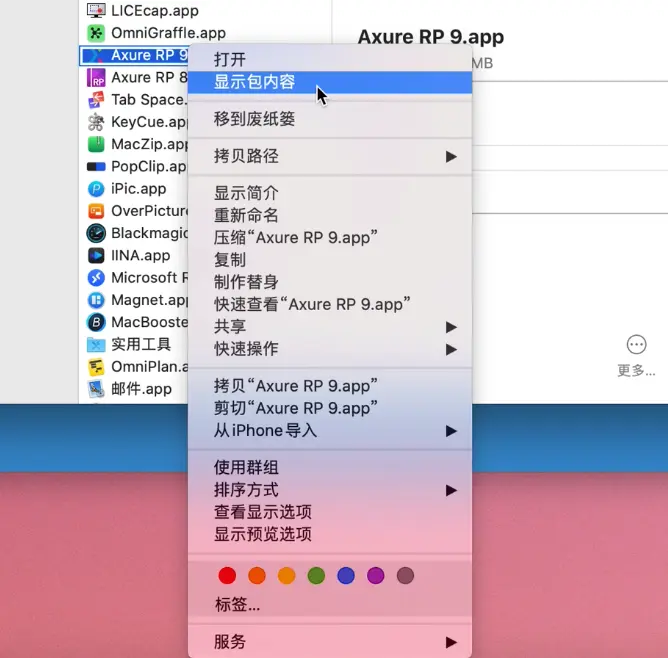The image size is (668, 658).
Task: Select 实用工具 folder name
Action: 141,345
